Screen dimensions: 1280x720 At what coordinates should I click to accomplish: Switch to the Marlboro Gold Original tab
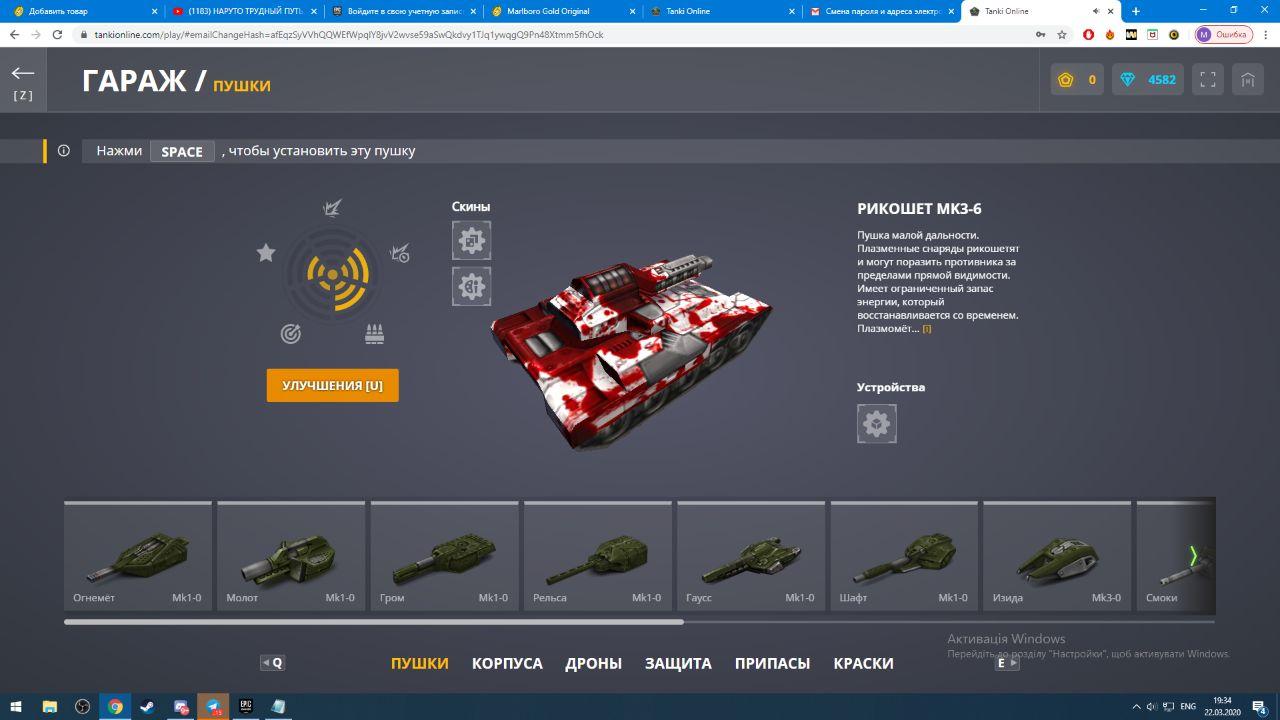(x=563, y=11)
